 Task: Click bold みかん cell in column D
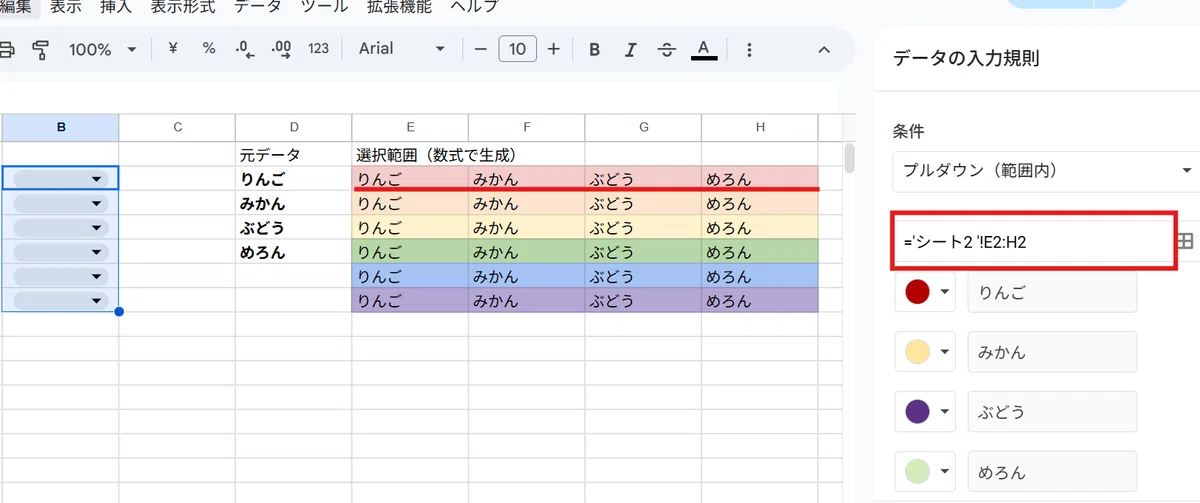click(x=293, y=203)
